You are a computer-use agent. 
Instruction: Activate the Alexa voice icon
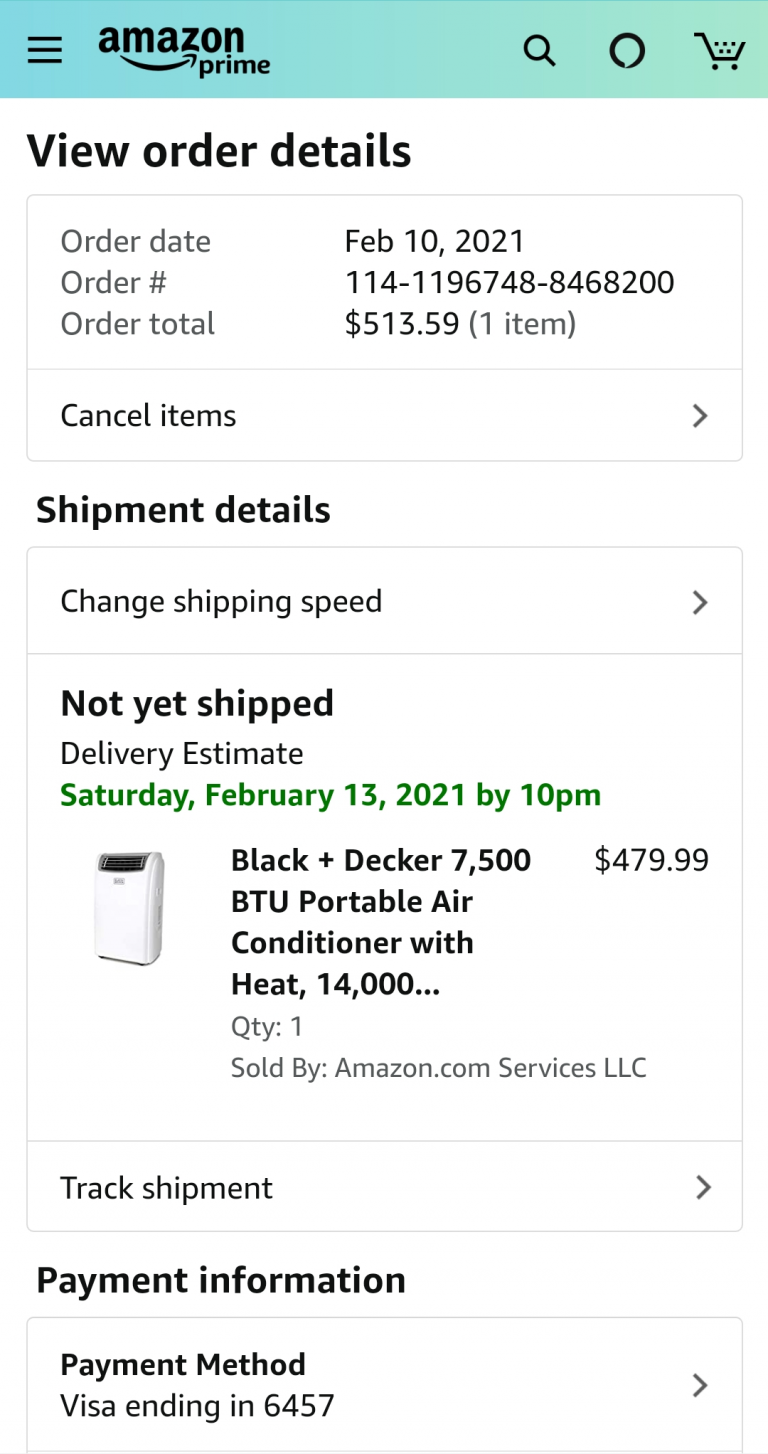pyautogui.click(x=627, y=51)
